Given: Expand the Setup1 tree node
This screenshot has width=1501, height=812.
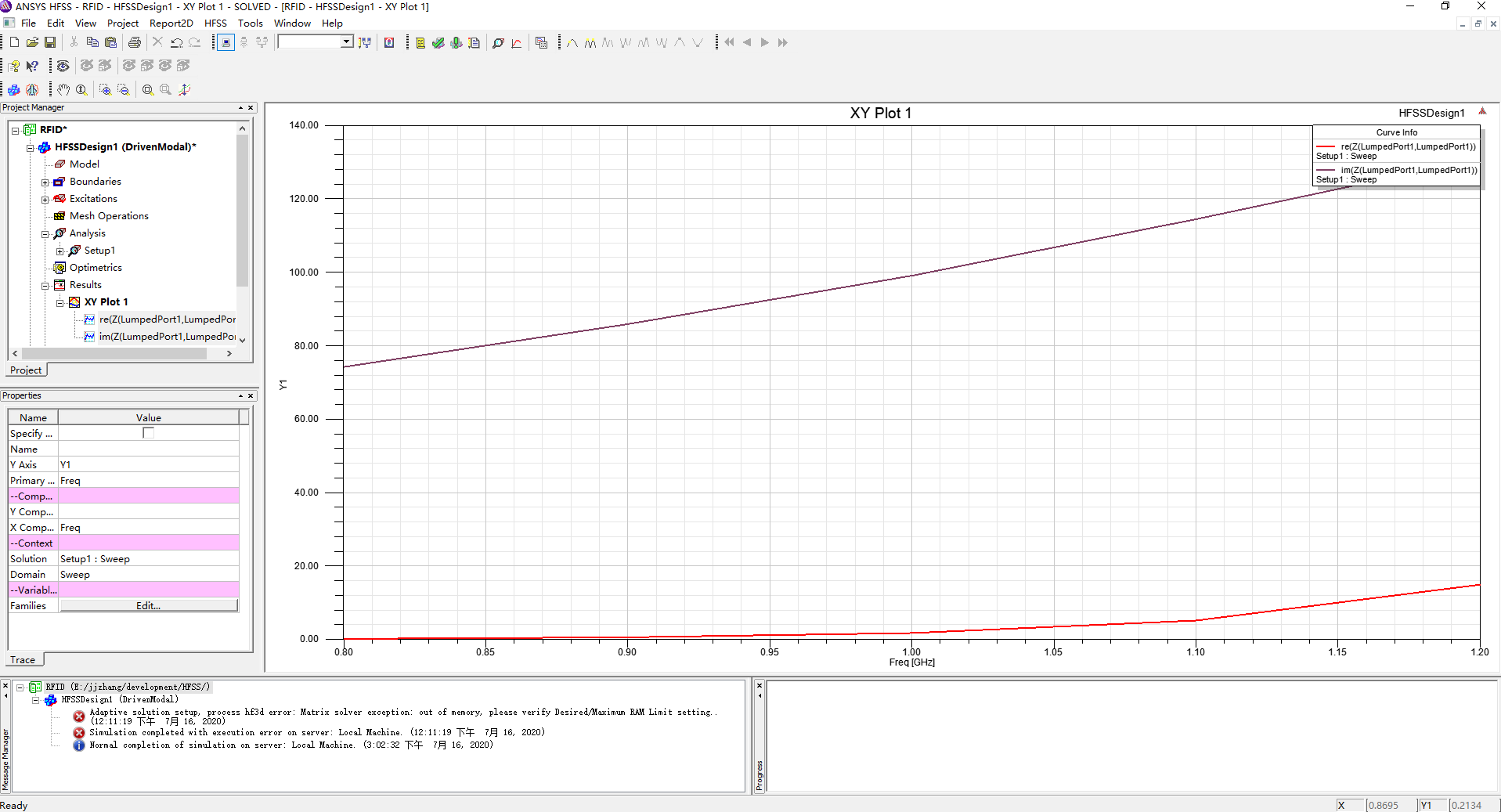Looking at the screenshot, I should pos(60,251).
